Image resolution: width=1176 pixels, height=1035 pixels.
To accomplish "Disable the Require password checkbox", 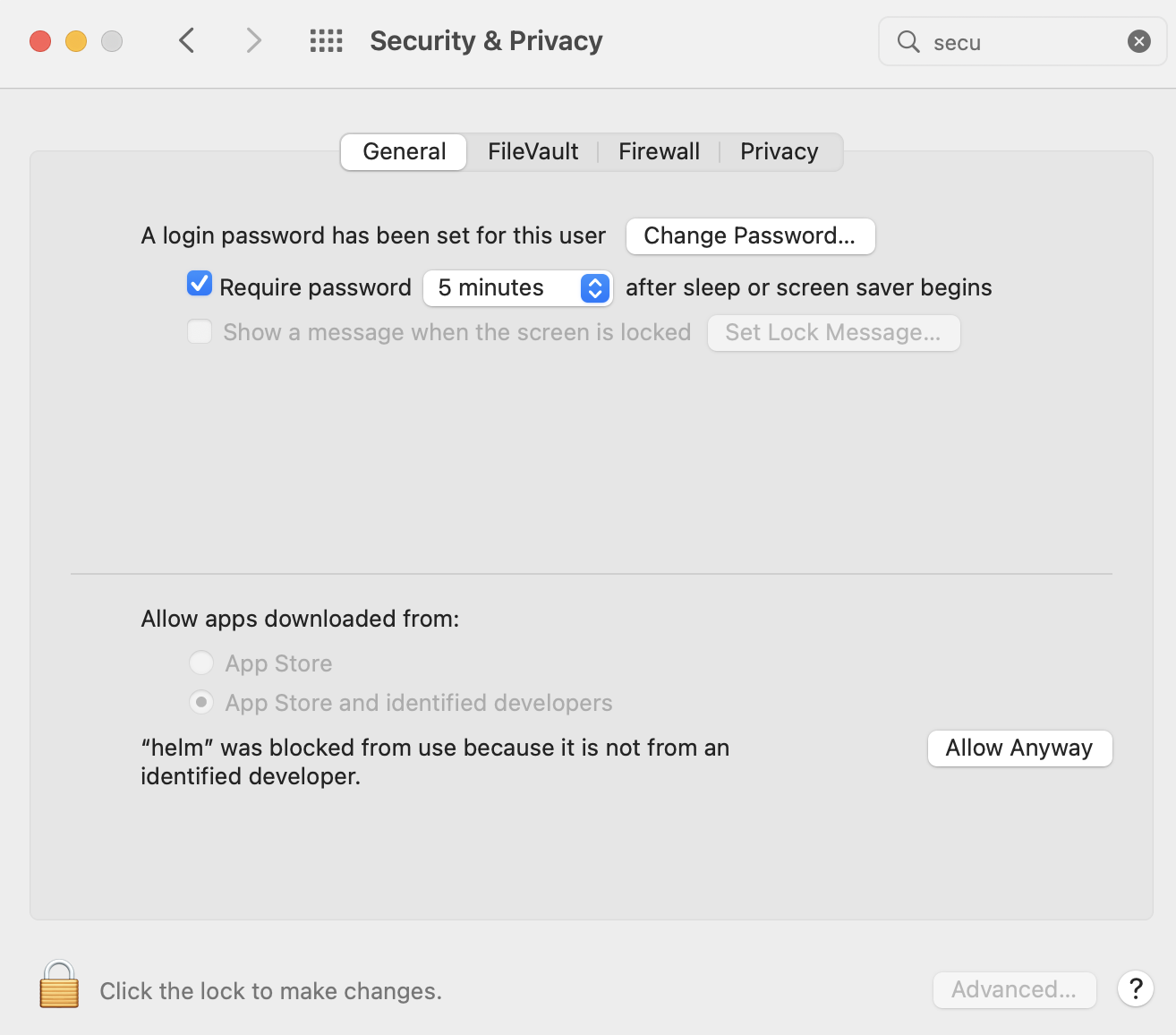I will [199, 283].
